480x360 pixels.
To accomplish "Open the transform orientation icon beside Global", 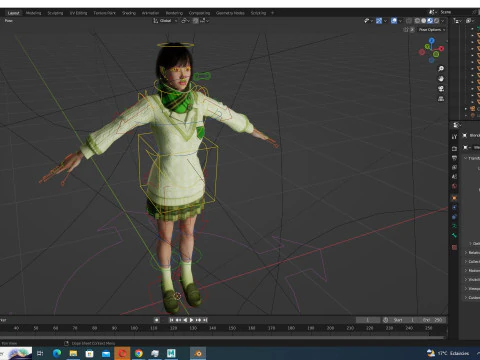I will 155,21.
